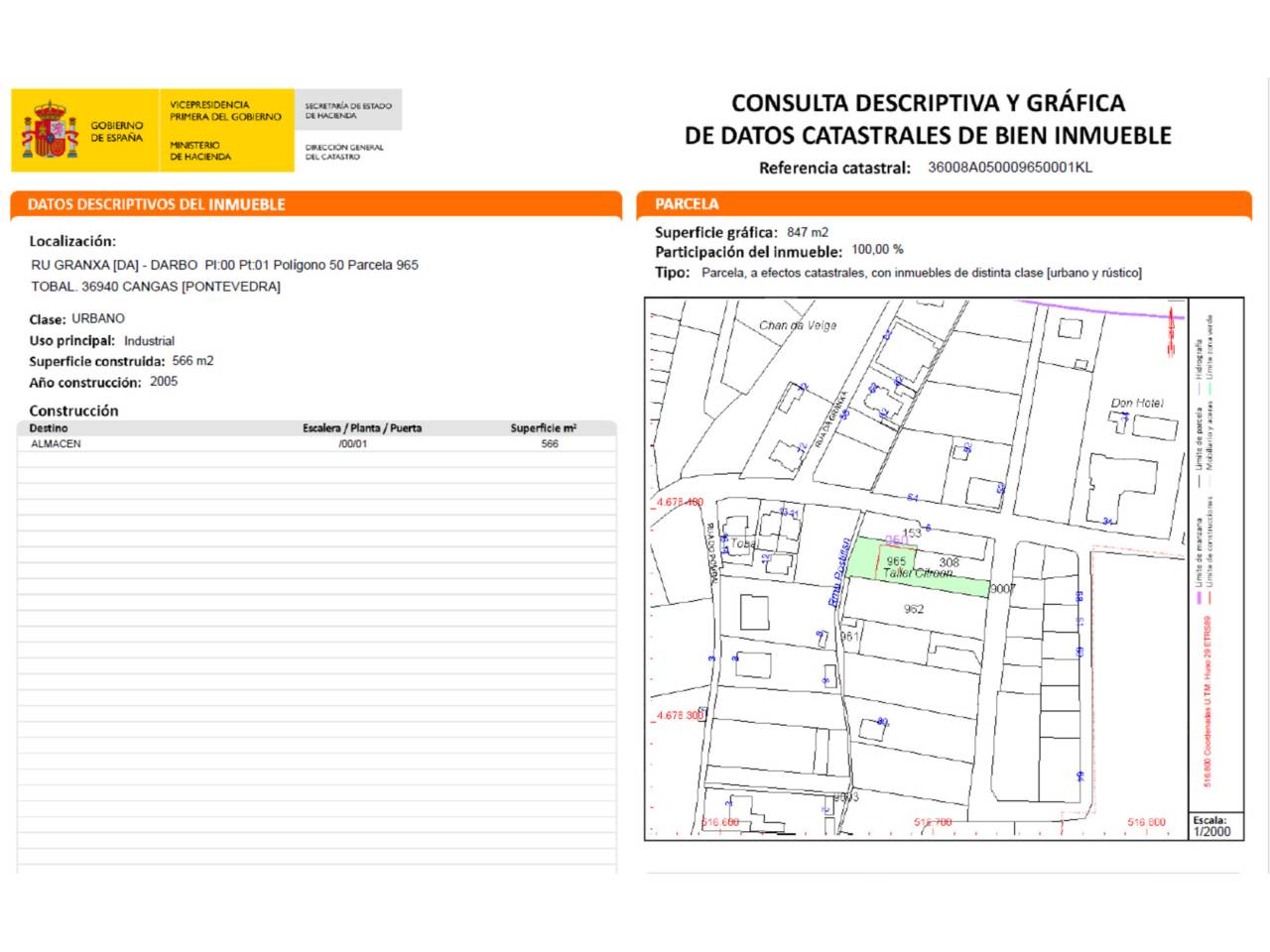The height and width of the screenshot is (952, 1270).
Task: Click 'Superficie m²' column header
Action: 544,428
